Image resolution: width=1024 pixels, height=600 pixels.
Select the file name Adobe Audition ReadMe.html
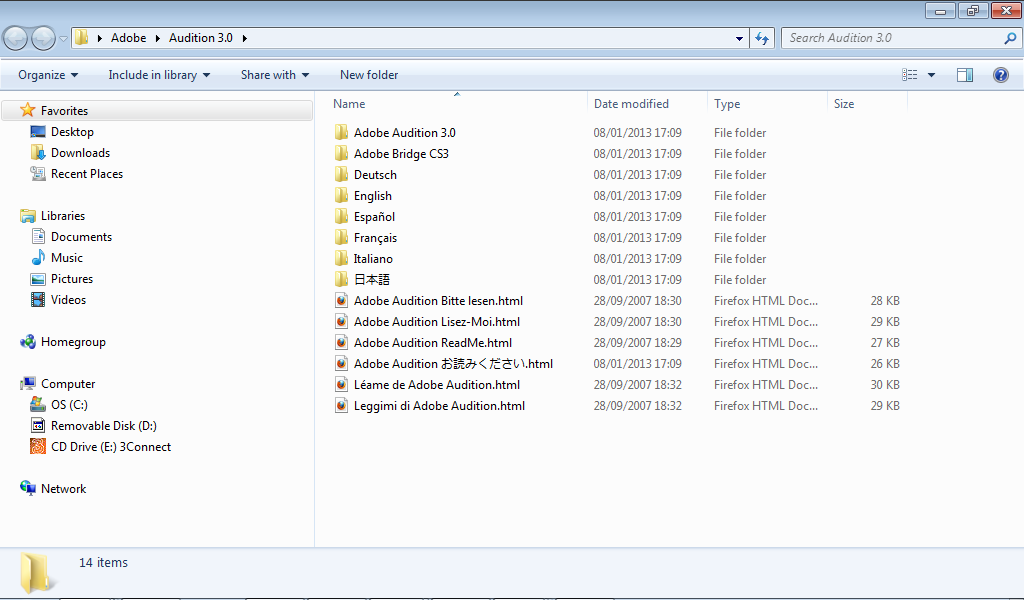(x=433, y=343)
